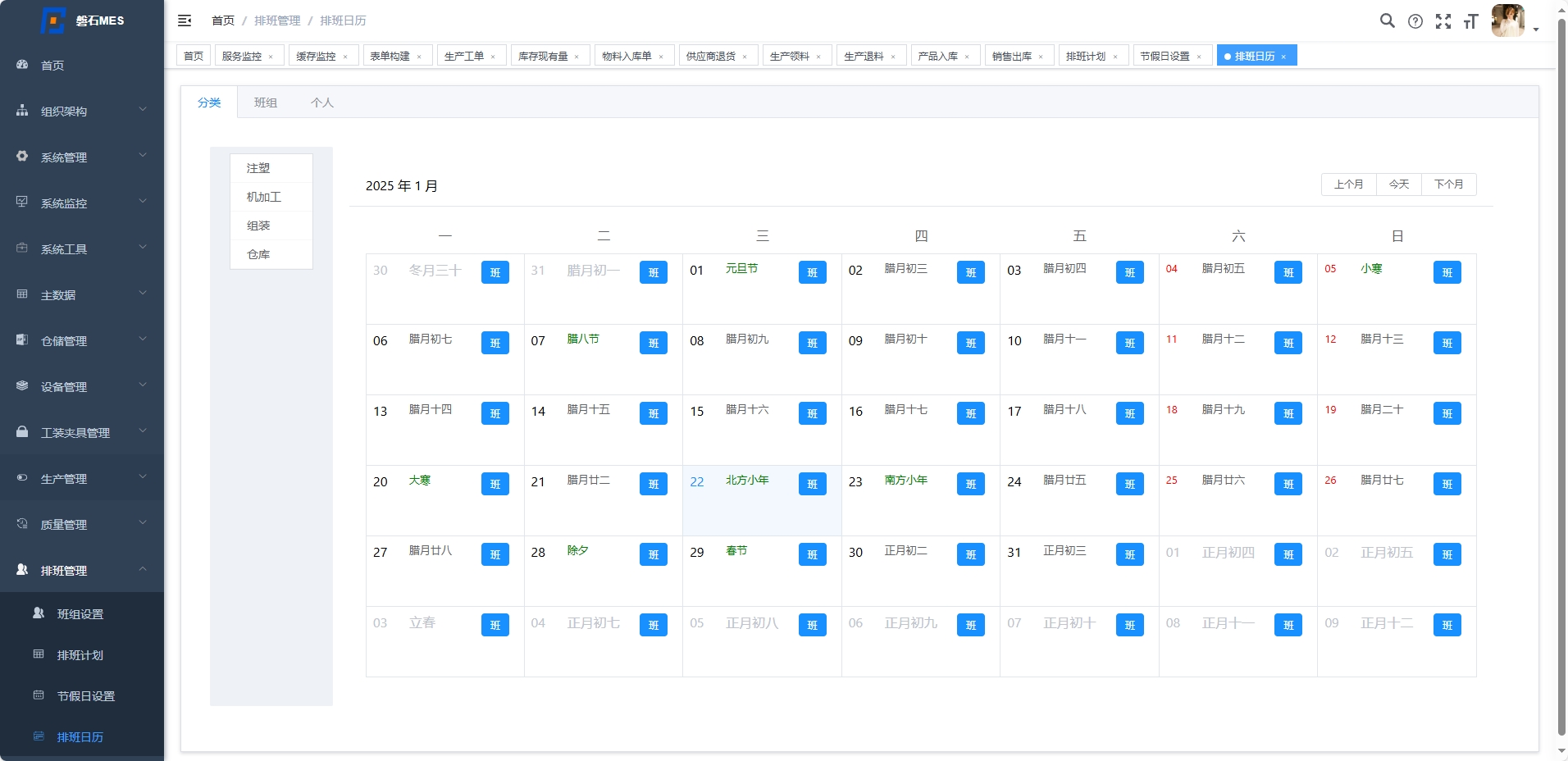
Task: Collapse the 排班管理 sidebar menu
Action: click(x=82, y=570)
